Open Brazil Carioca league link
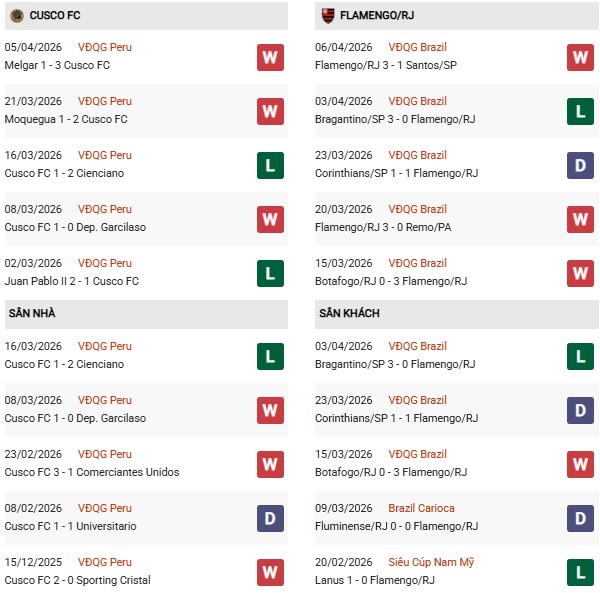The image size is (600, 593). pos(422,508)
